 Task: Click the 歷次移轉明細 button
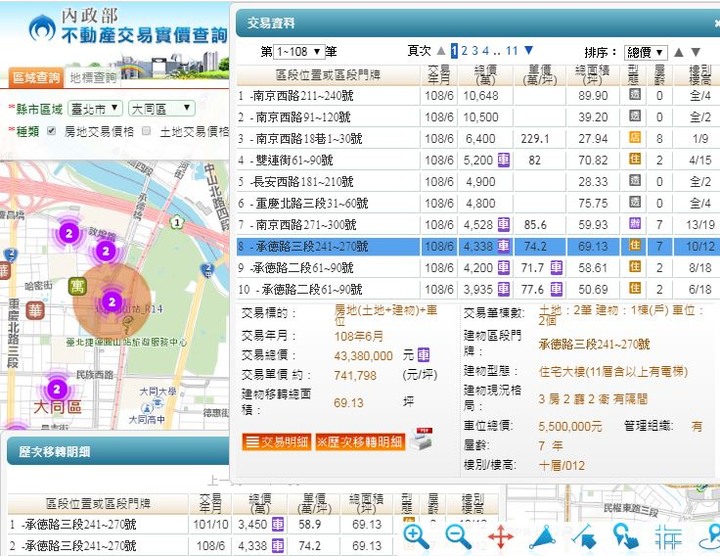tap(360, 442)
